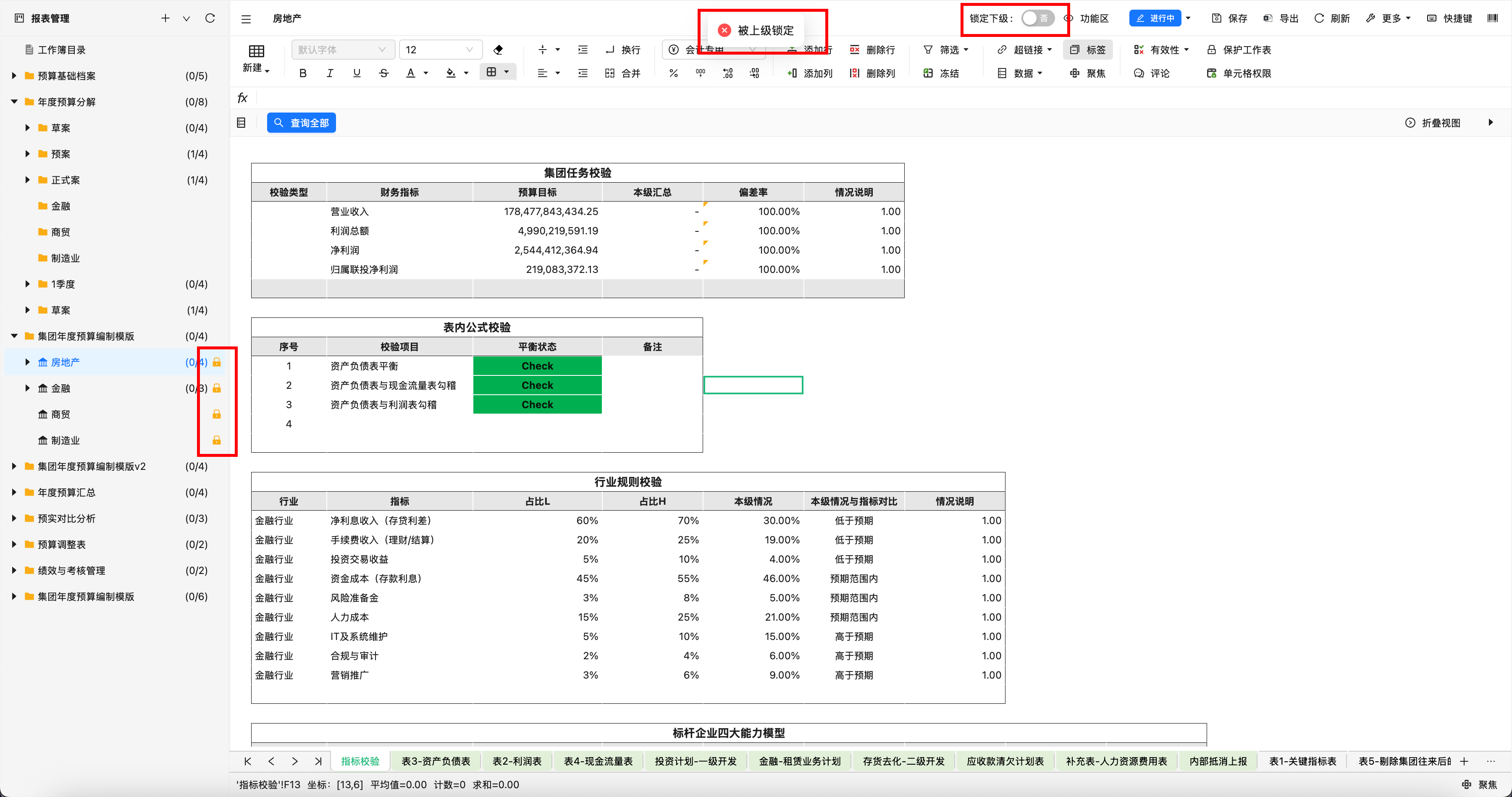This screenshot has height=797, width=1512.
Task: Click the eraser clear-format icon
Action: click(498, 50)
